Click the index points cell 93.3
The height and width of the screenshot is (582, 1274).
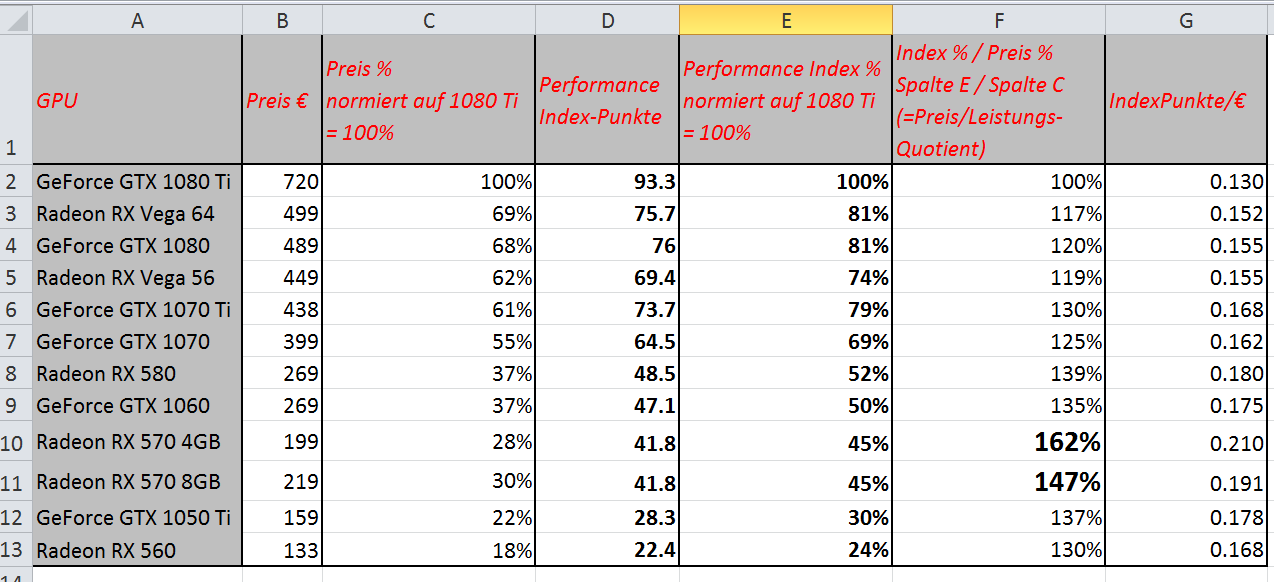click(607, 182)
